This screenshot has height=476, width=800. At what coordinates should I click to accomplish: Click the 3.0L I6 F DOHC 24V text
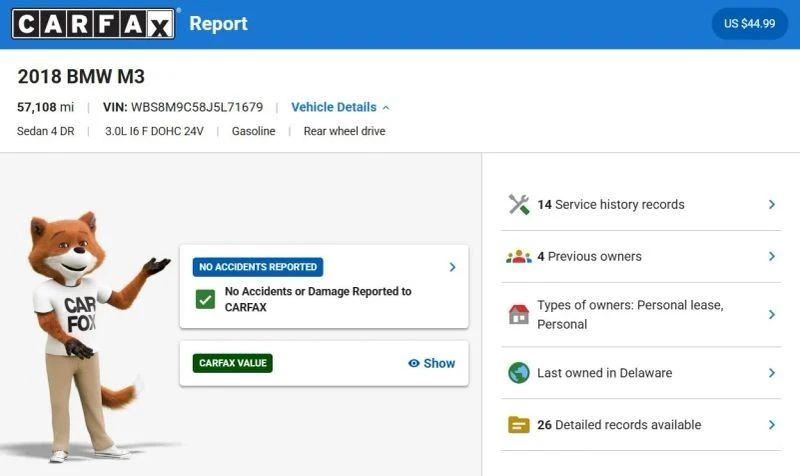click(154, 131)
